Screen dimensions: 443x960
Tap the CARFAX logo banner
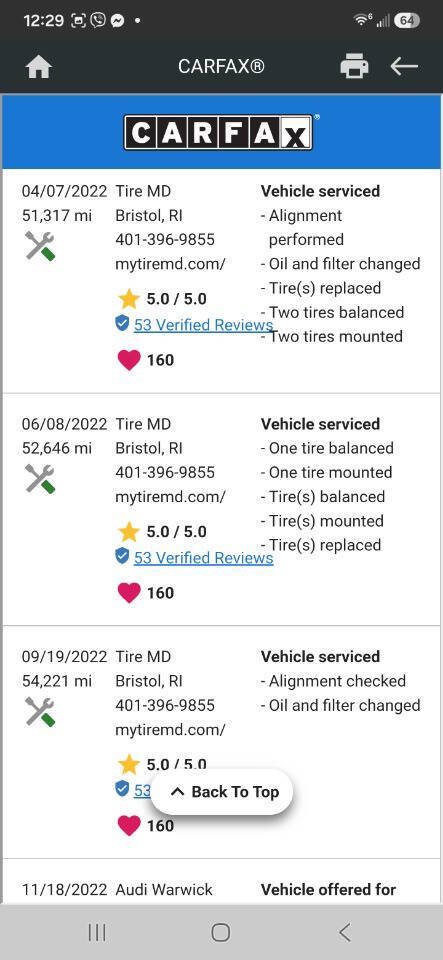(x=221, y=132)
